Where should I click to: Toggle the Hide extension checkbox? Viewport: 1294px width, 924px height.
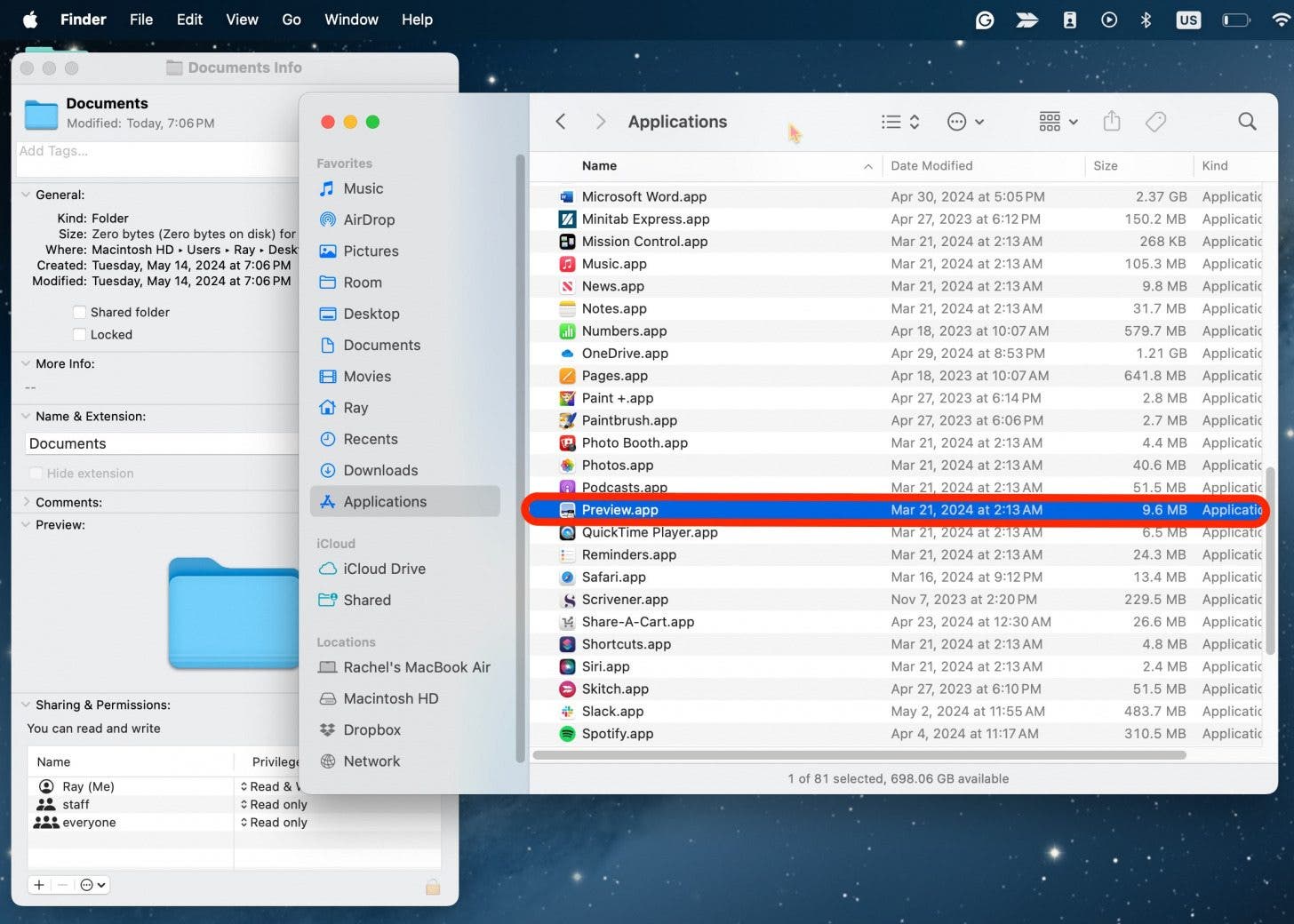click(36, 474)
